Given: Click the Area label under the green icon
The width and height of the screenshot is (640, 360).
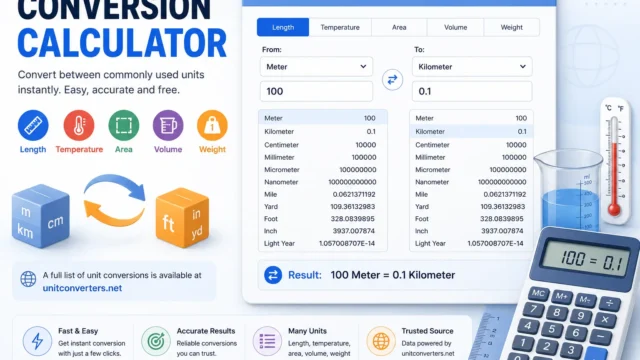Looking at the screenshot, I should coord(124,149).
